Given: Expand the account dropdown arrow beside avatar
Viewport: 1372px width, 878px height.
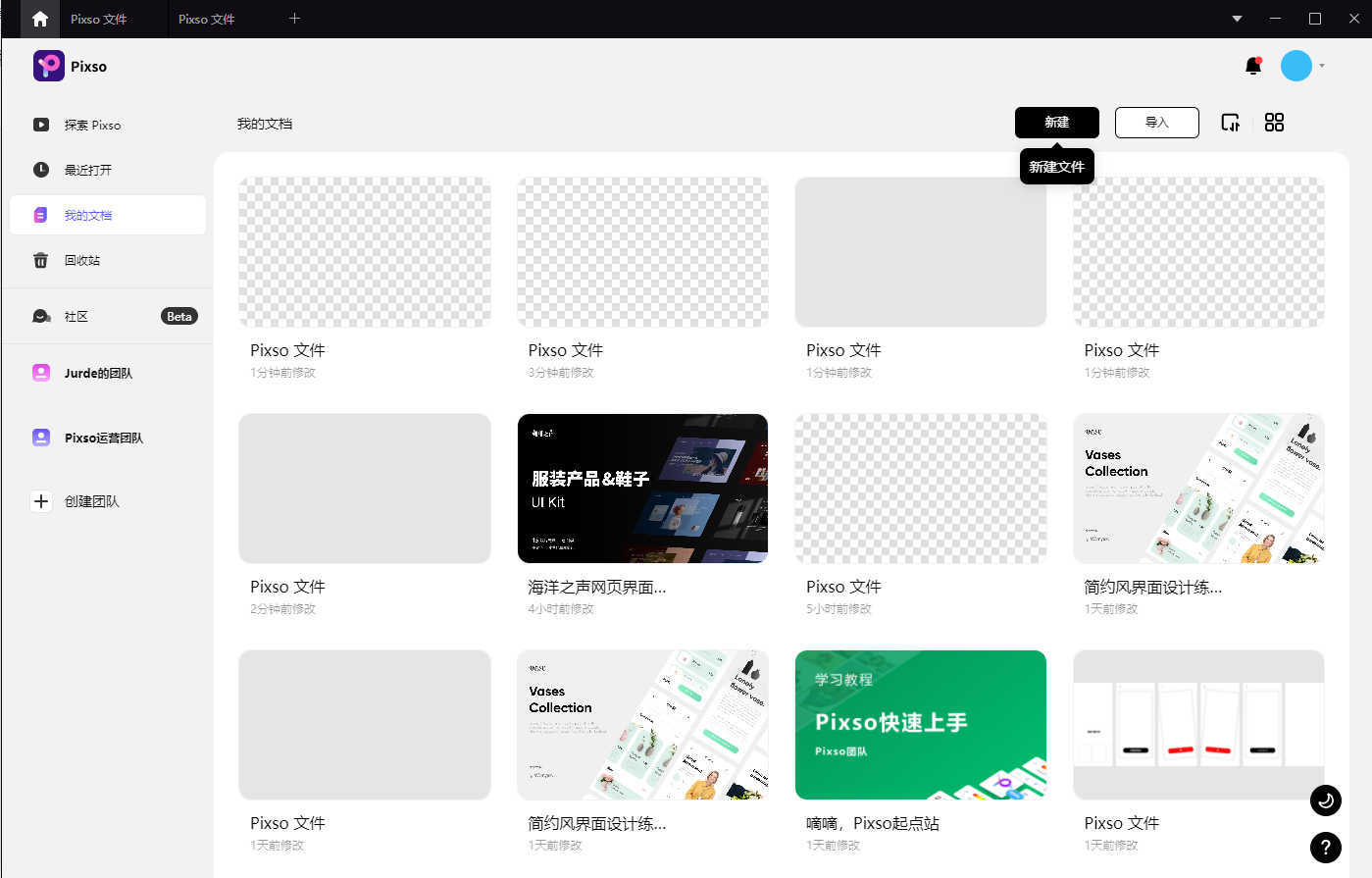Looking at the screenshot, I should tap(1322, 66).
